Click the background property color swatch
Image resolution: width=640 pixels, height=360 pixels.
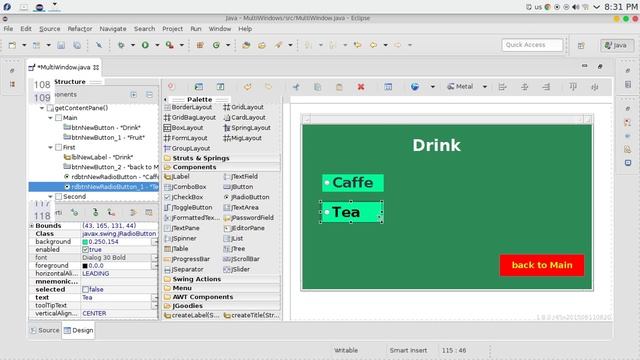[85, 242]
